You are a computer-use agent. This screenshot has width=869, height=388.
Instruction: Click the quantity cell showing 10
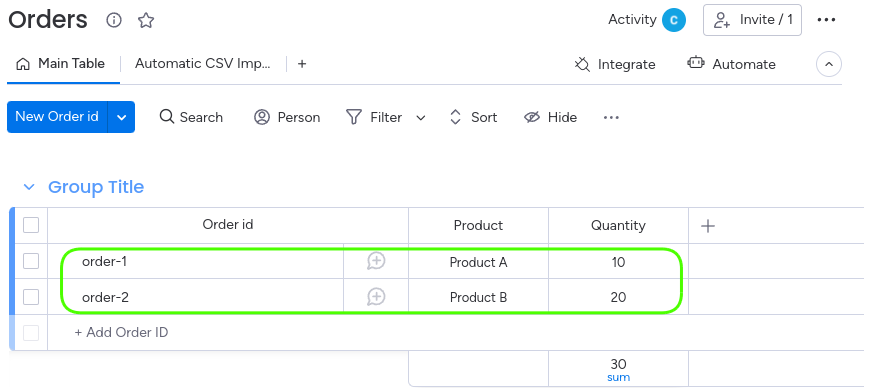click(618, 262)
